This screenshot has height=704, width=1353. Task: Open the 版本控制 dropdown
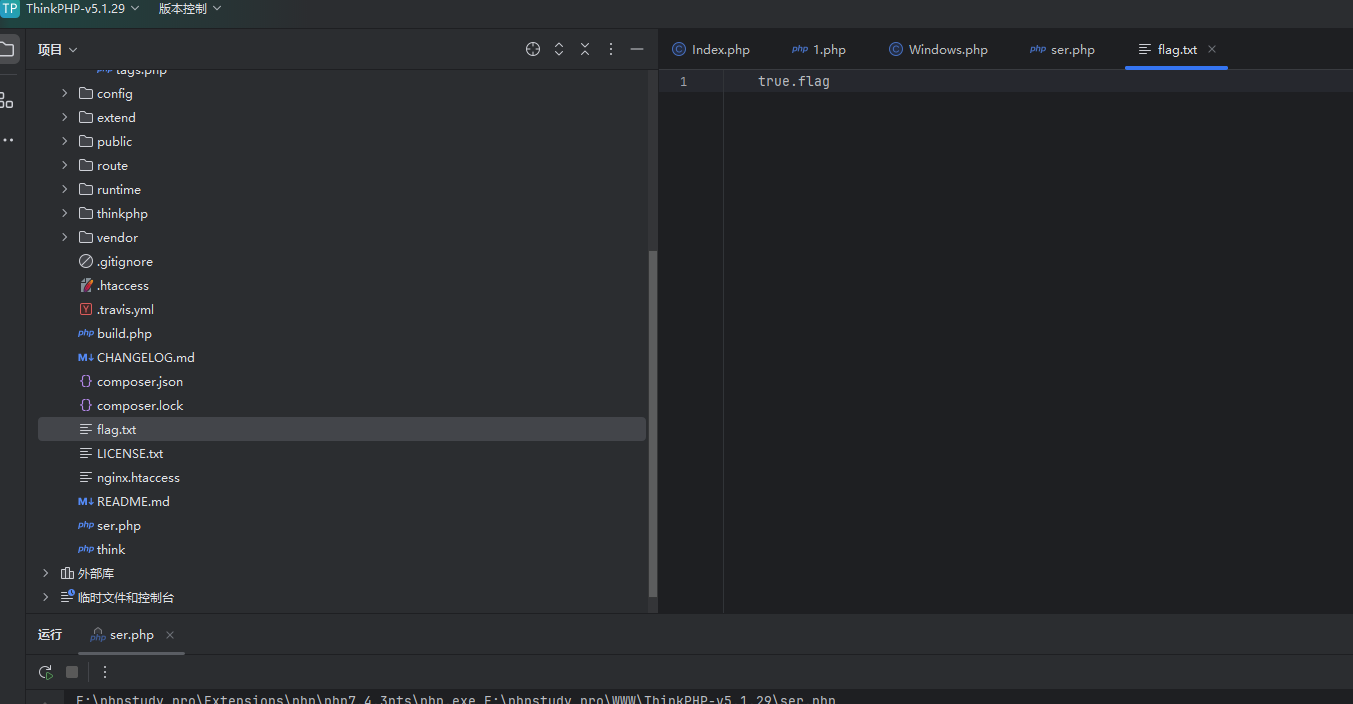click(x=190, y=8)
